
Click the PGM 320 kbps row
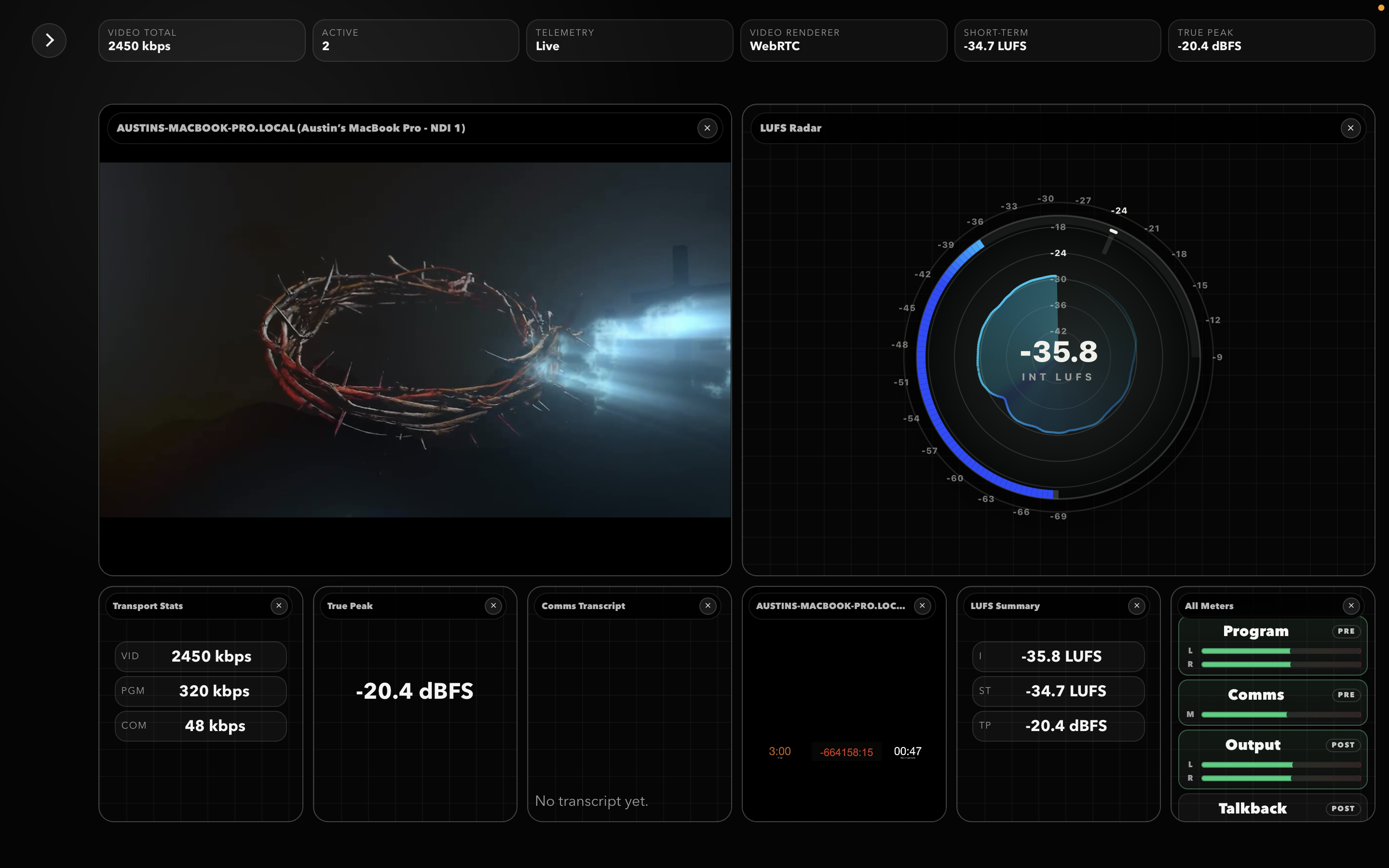pos(201,691)
